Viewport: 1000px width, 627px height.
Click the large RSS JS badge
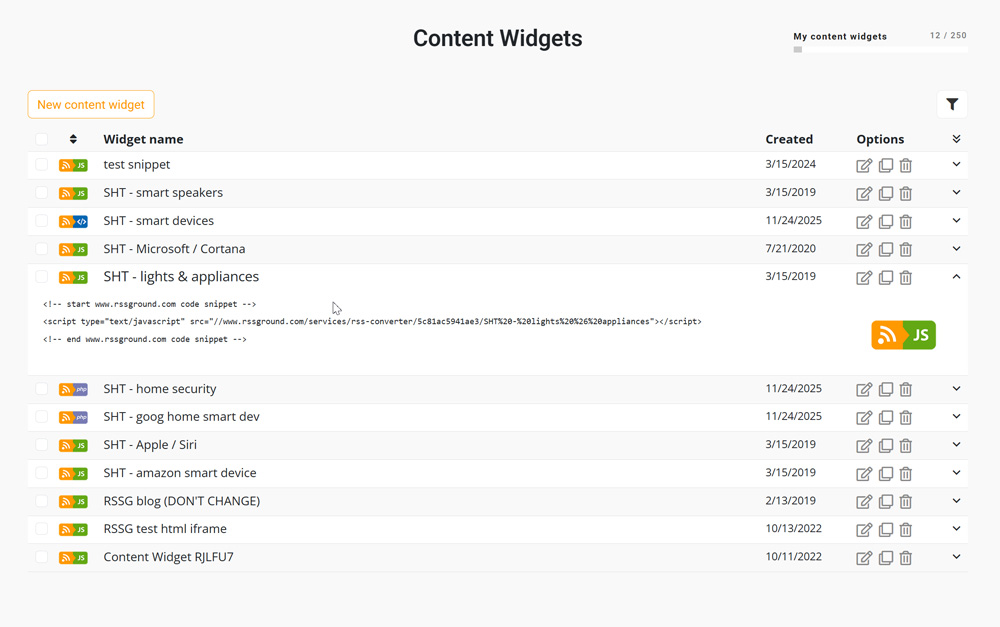[903, 335]
